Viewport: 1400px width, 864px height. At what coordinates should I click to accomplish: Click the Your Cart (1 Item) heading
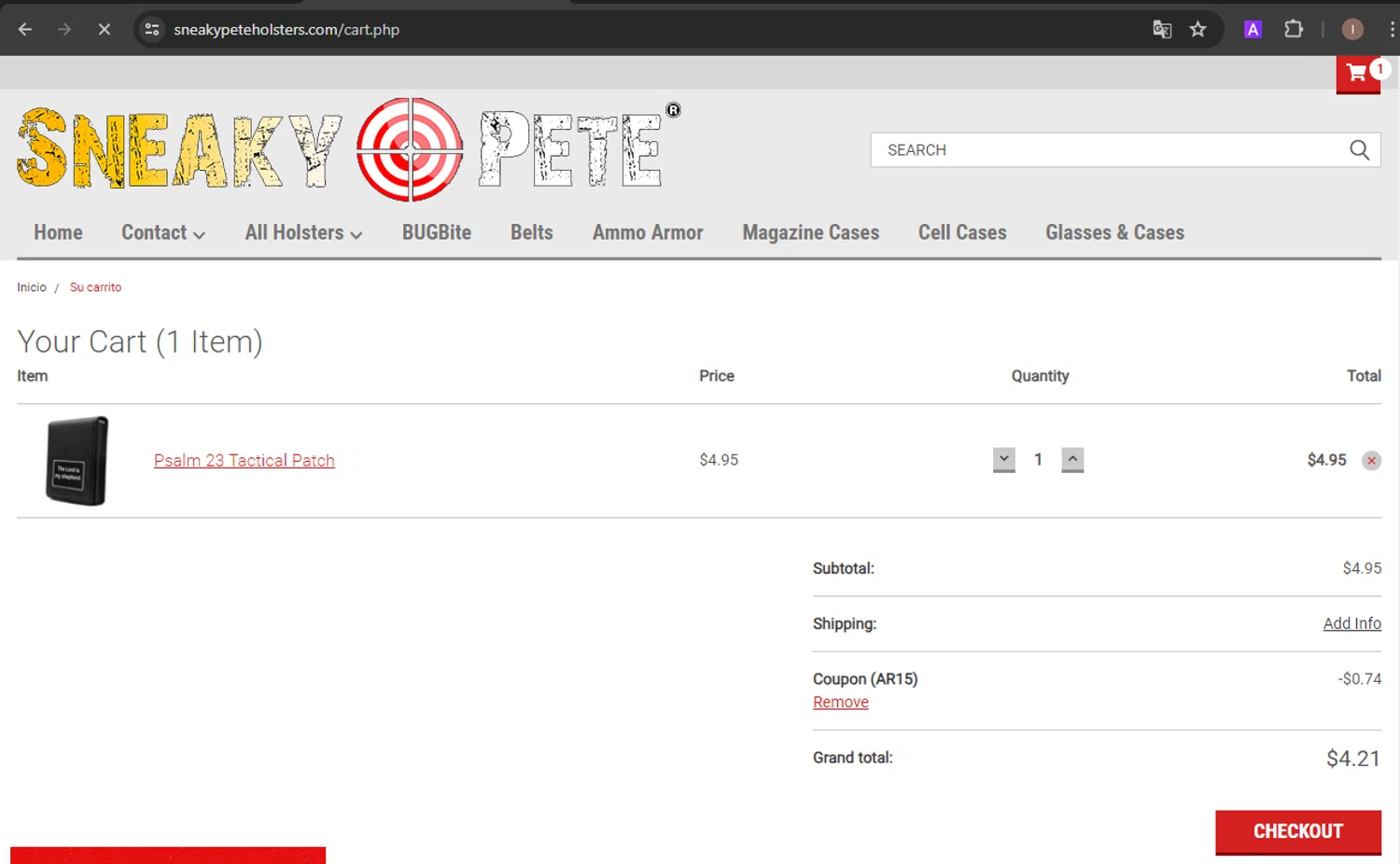[x=140, y=342]
